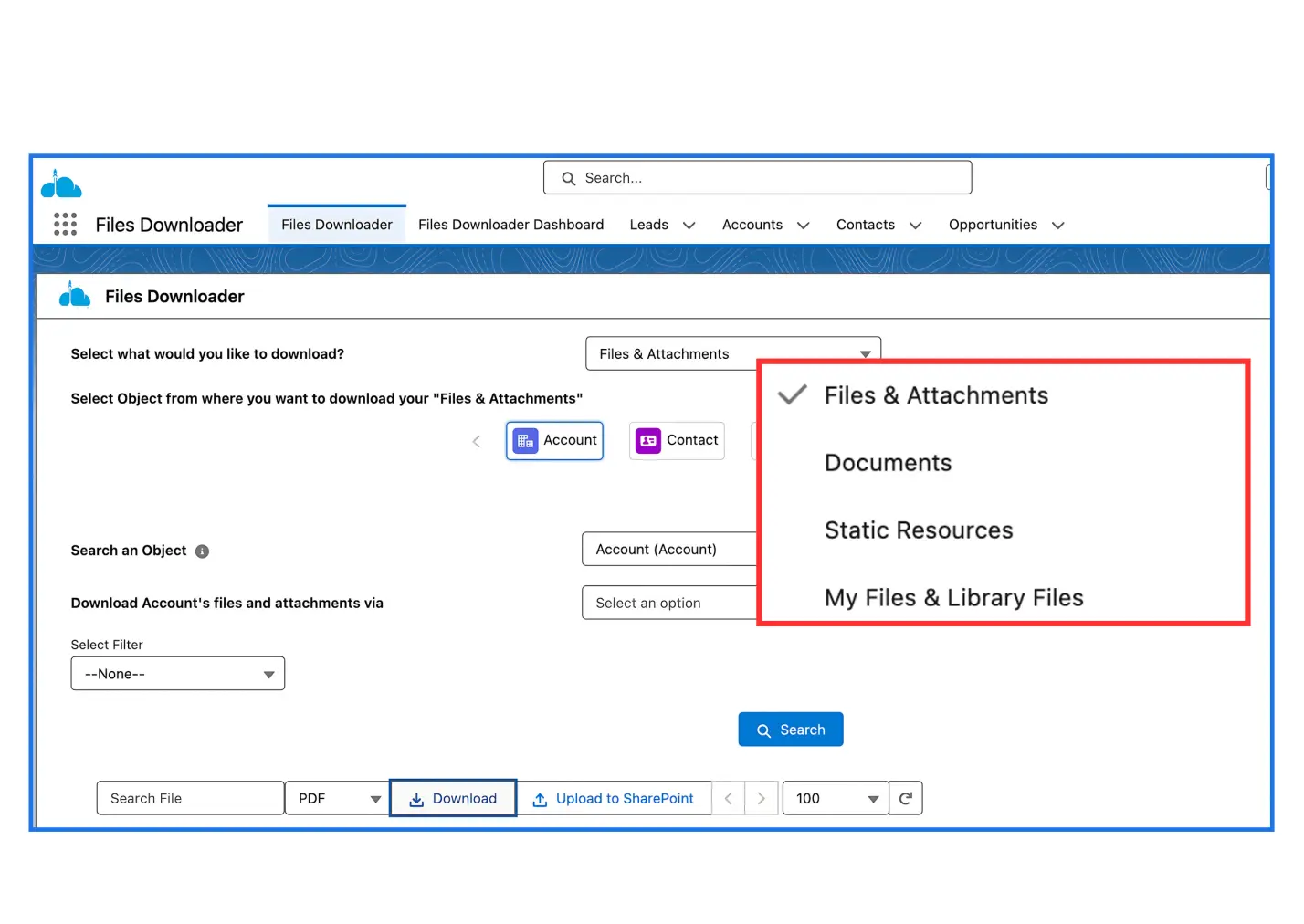Open the PDF file type dropdown
The width and height of the screenshot is (1304, 924).
coord(337,799)
